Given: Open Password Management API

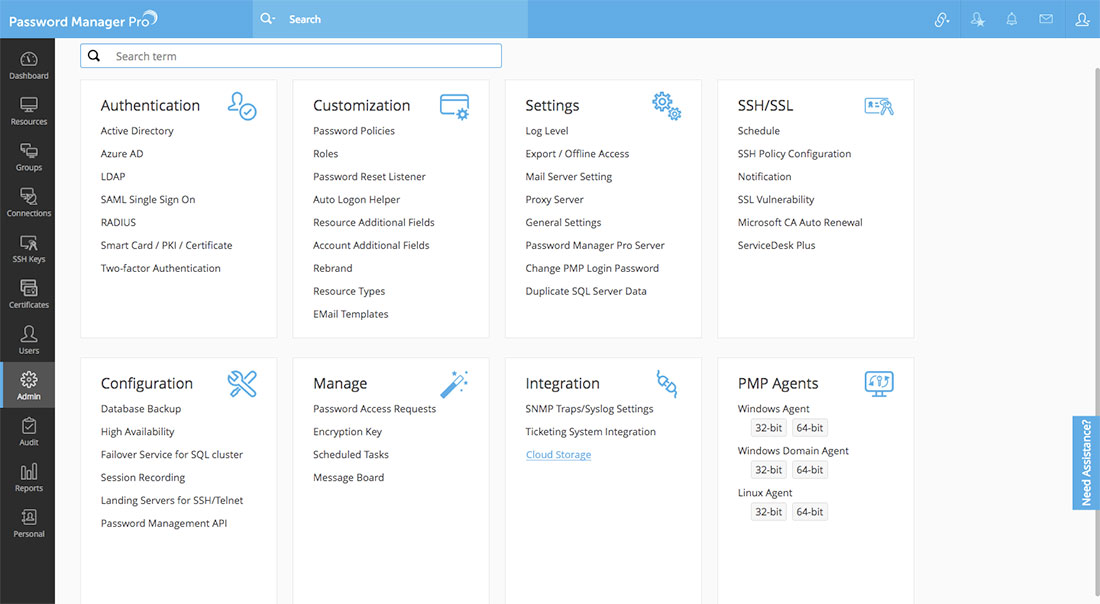Looking at the screenshot, I should pos(164,523).
